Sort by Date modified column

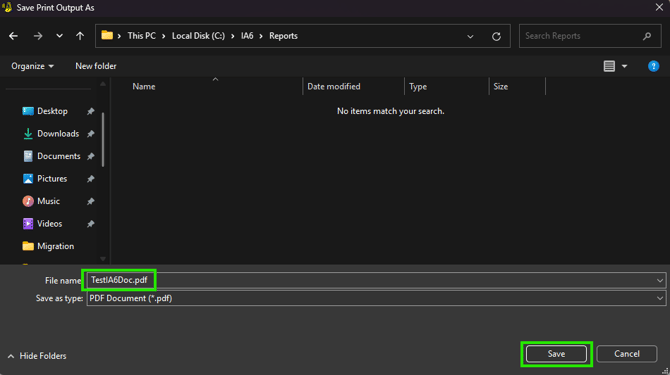pyautogui.click(x=334, y=87)
